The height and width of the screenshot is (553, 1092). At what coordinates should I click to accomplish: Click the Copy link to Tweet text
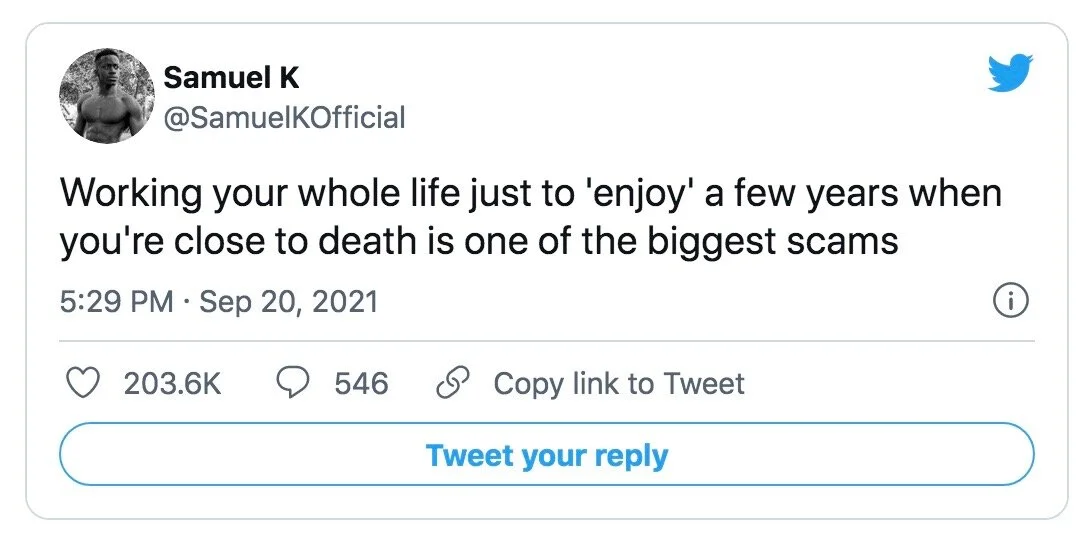(619, 384)
